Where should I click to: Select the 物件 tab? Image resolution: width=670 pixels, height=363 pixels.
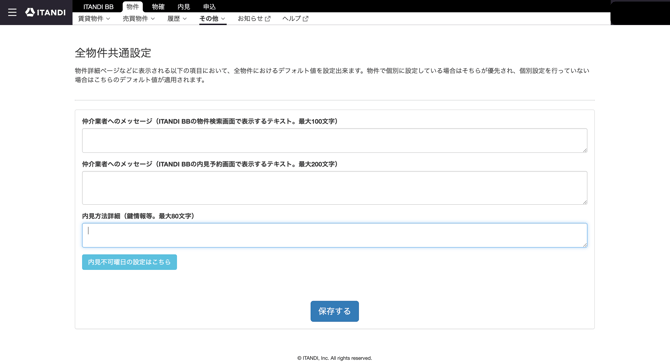click(132, 7)
